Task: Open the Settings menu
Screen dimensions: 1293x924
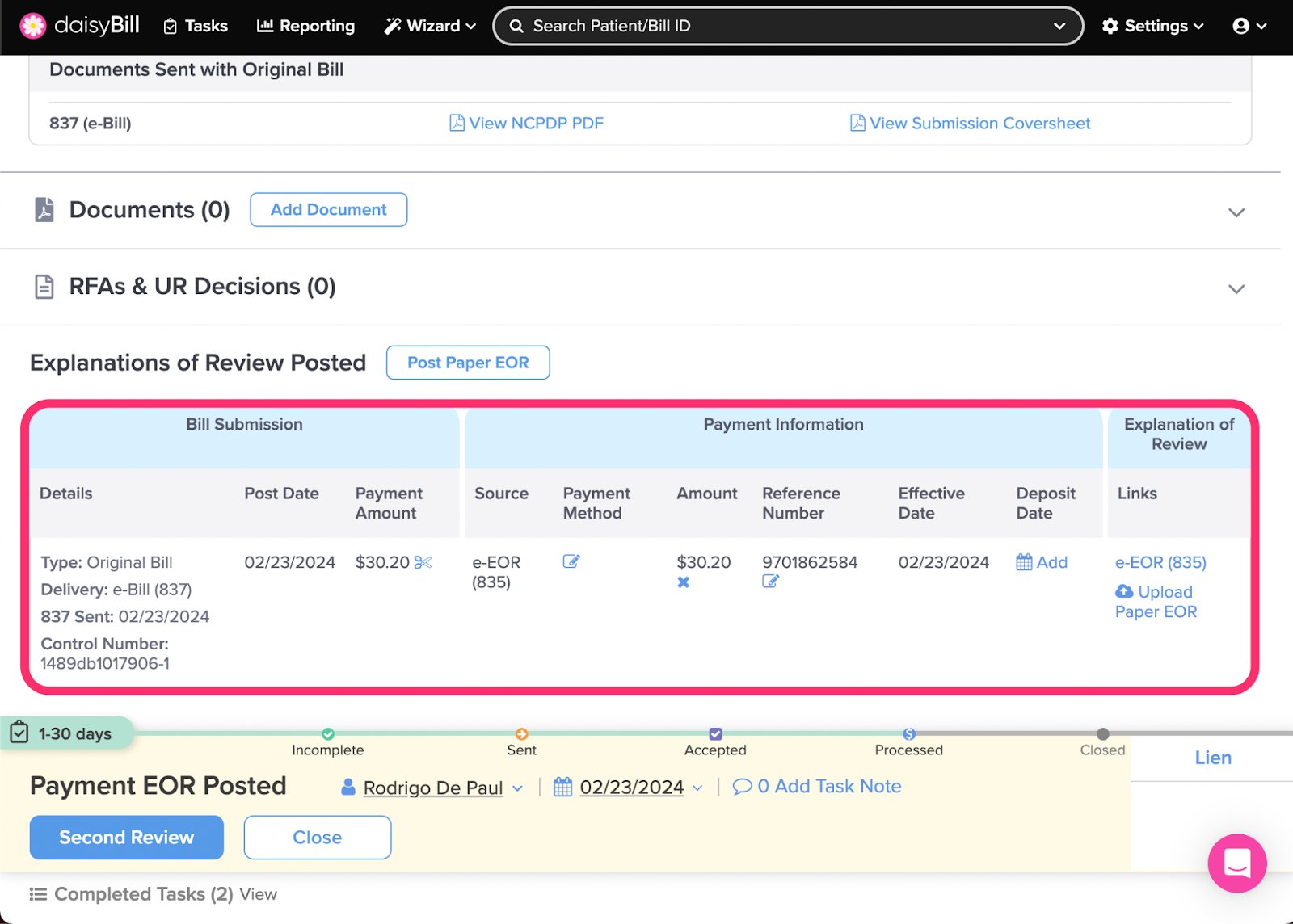Action: [1153, 26]
